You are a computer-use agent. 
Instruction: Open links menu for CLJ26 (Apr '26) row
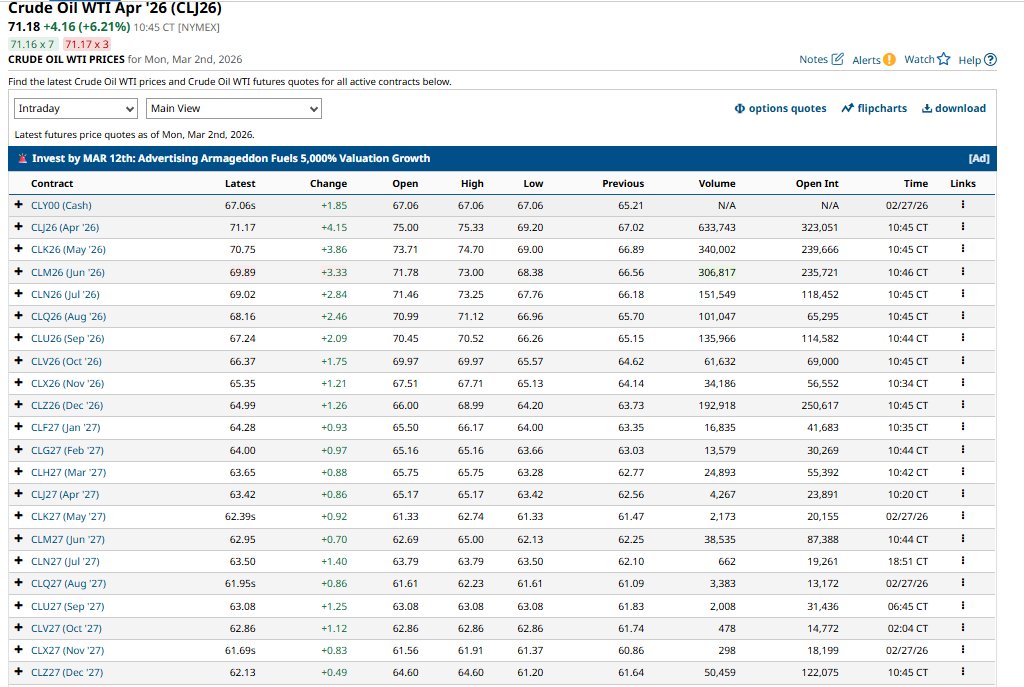[963, 227]
